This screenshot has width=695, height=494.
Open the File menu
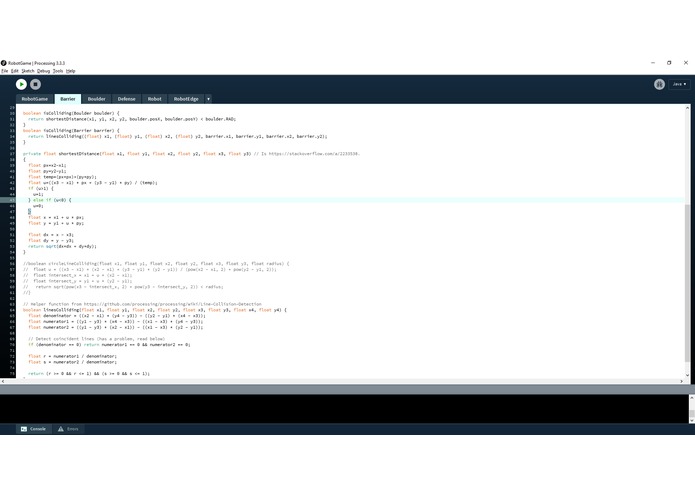(4, 71)
